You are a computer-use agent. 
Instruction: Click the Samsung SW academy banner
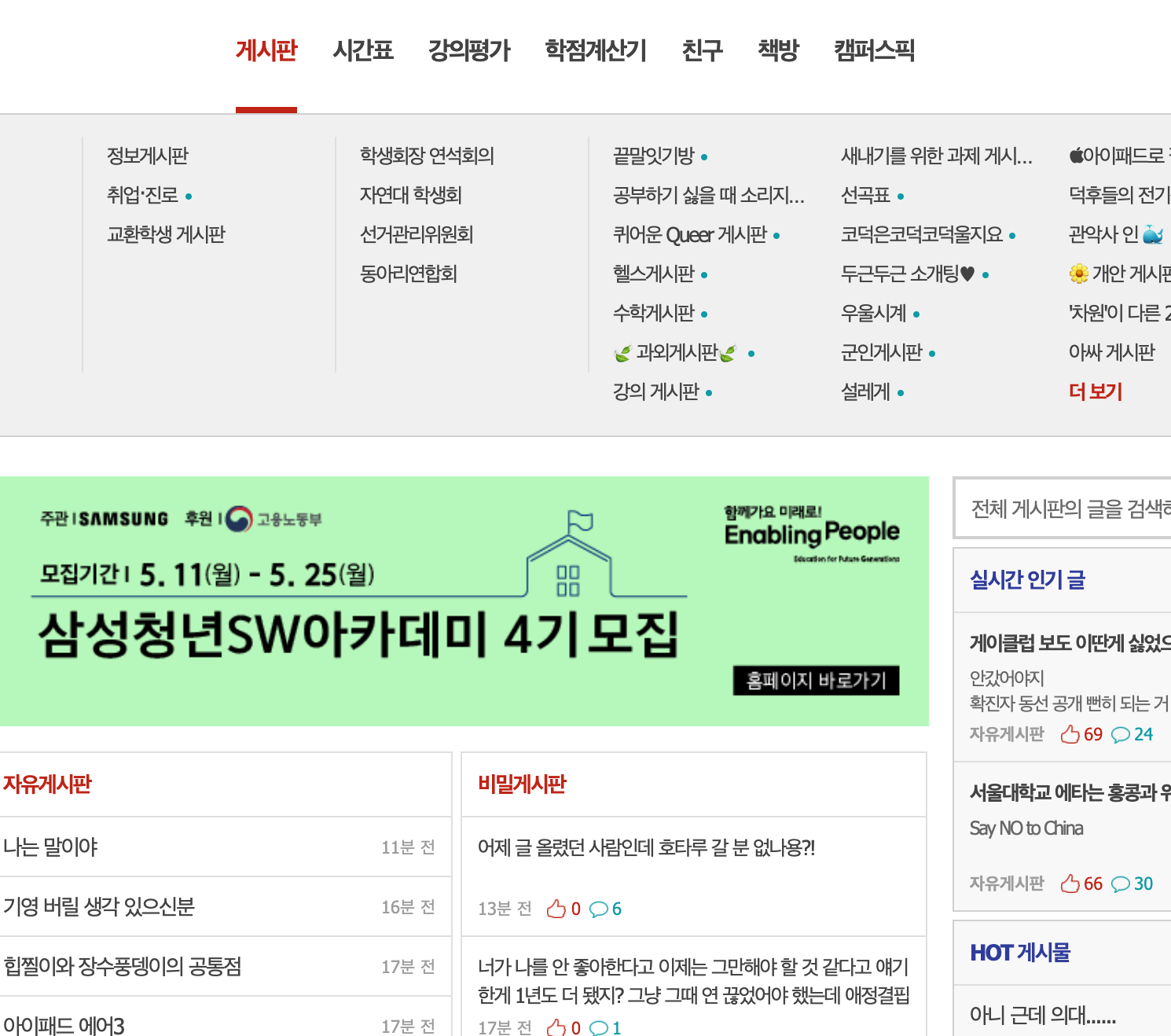point(464,601)
